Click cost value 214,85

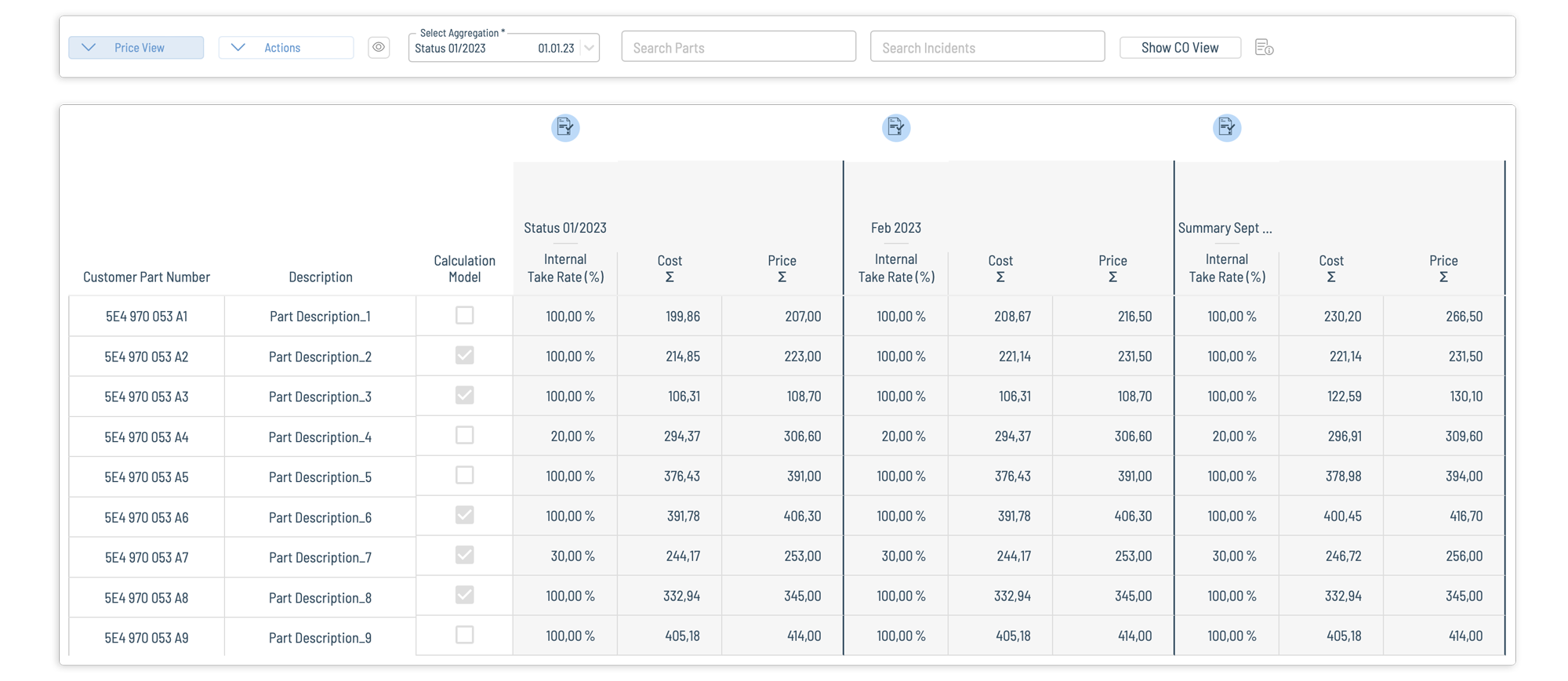[683, 357]
